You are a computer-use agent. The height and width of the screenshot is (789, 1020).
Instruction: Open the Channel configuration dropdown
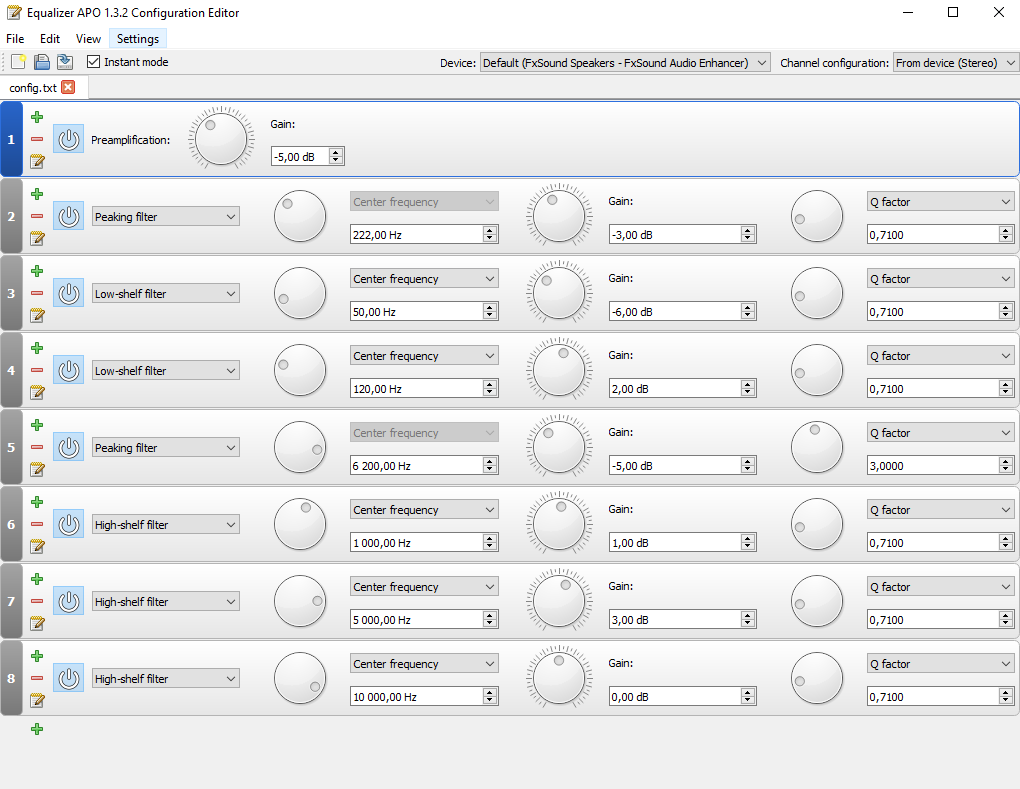click(x=956, y=62)
